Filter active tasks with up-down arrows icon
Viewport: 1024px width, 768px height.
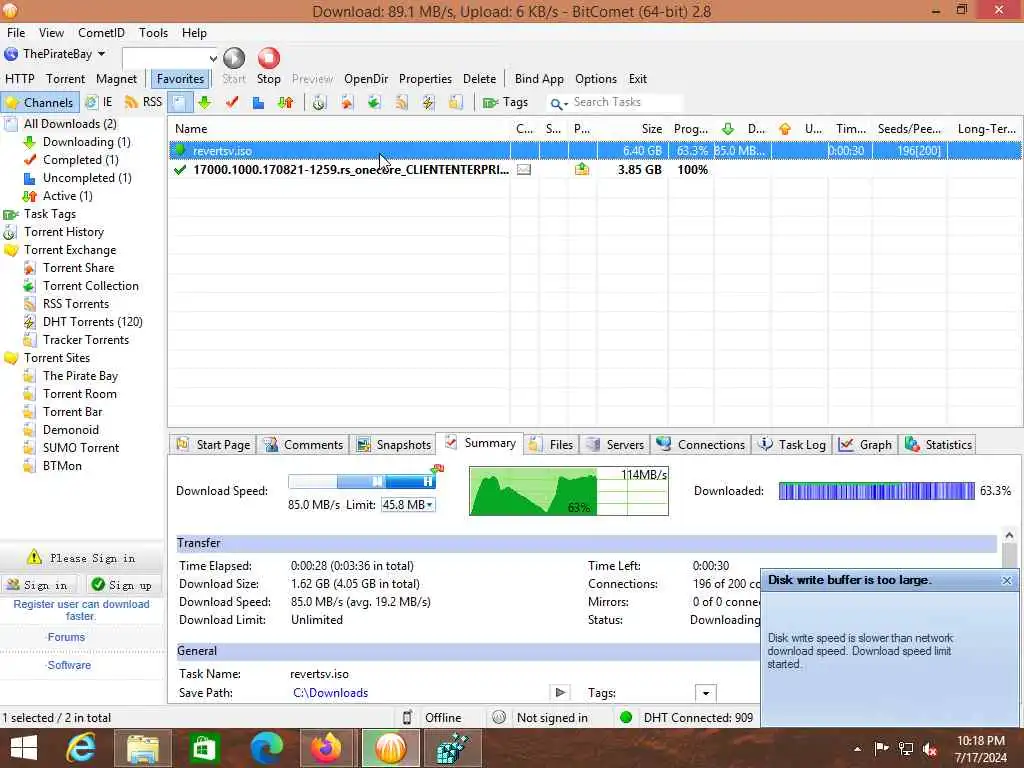coord(285,103)
